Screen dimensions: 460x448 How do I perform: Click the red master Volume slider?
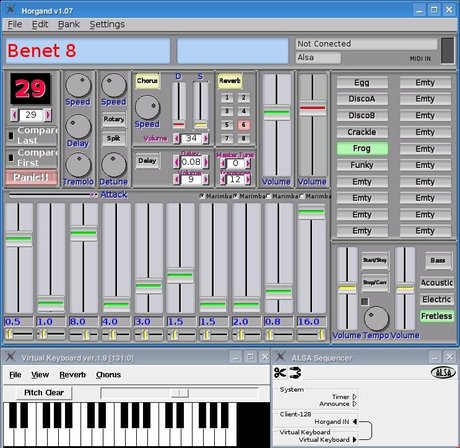pos(312,108)
